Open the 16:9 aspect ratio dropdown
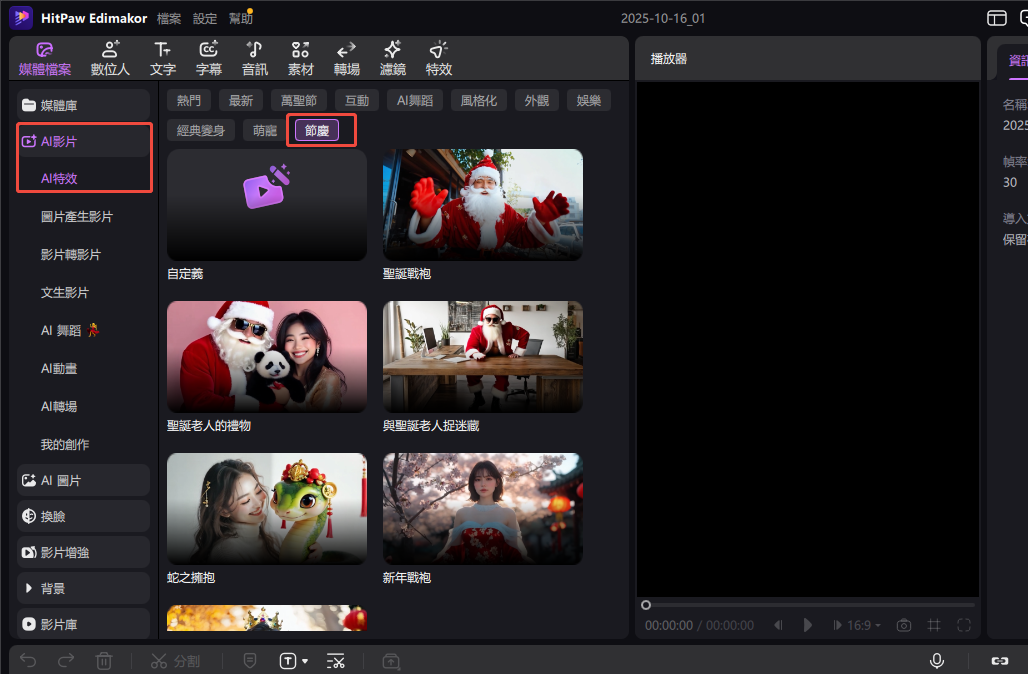 pos(864,625)
